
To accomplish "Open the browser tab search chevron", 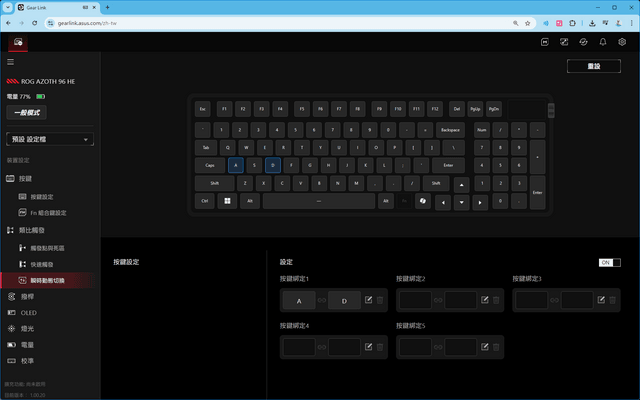I will click(x=8, y=7).
